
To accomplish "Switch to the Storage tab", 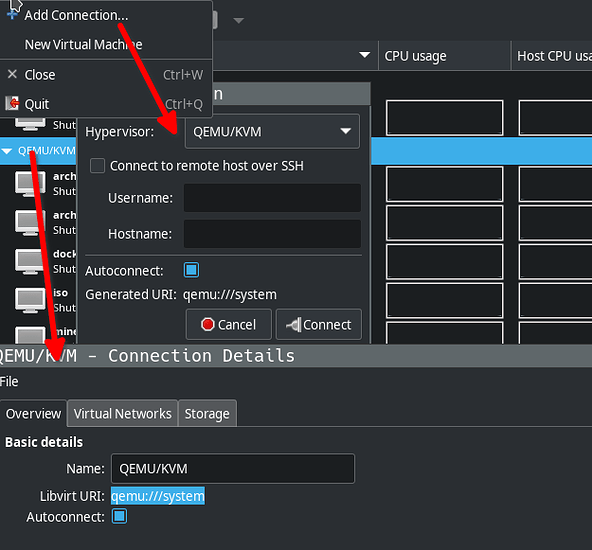I will (x=207, y=414).
